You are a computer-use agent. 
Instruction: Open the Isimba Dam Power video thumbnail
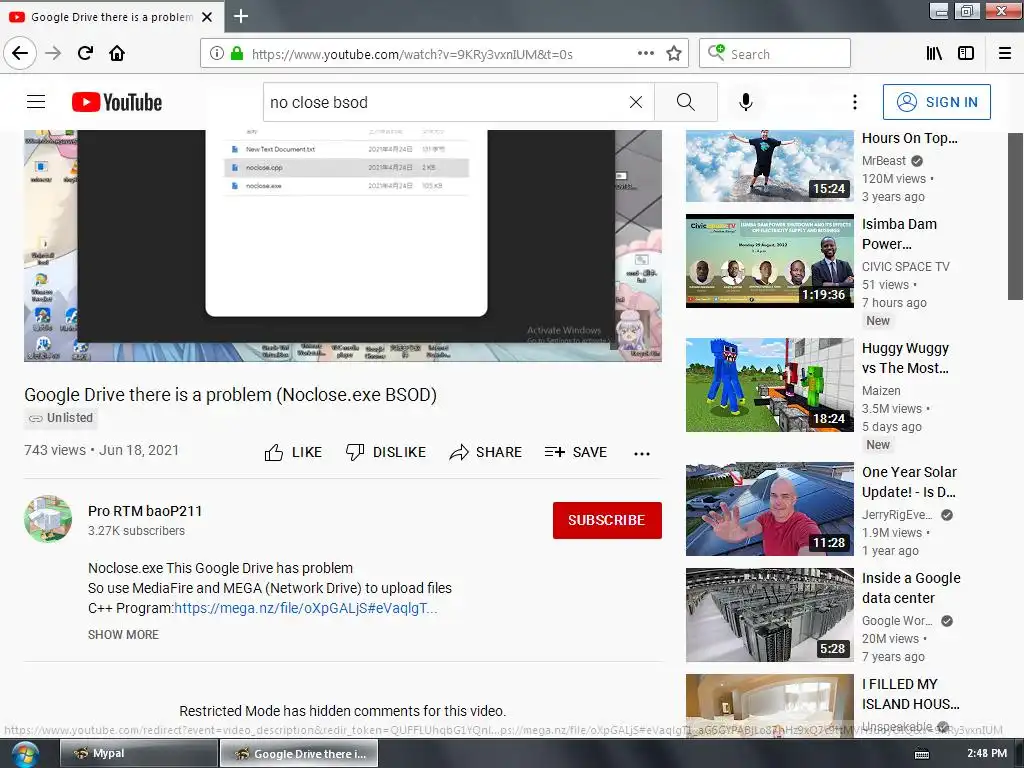[769, 261]
